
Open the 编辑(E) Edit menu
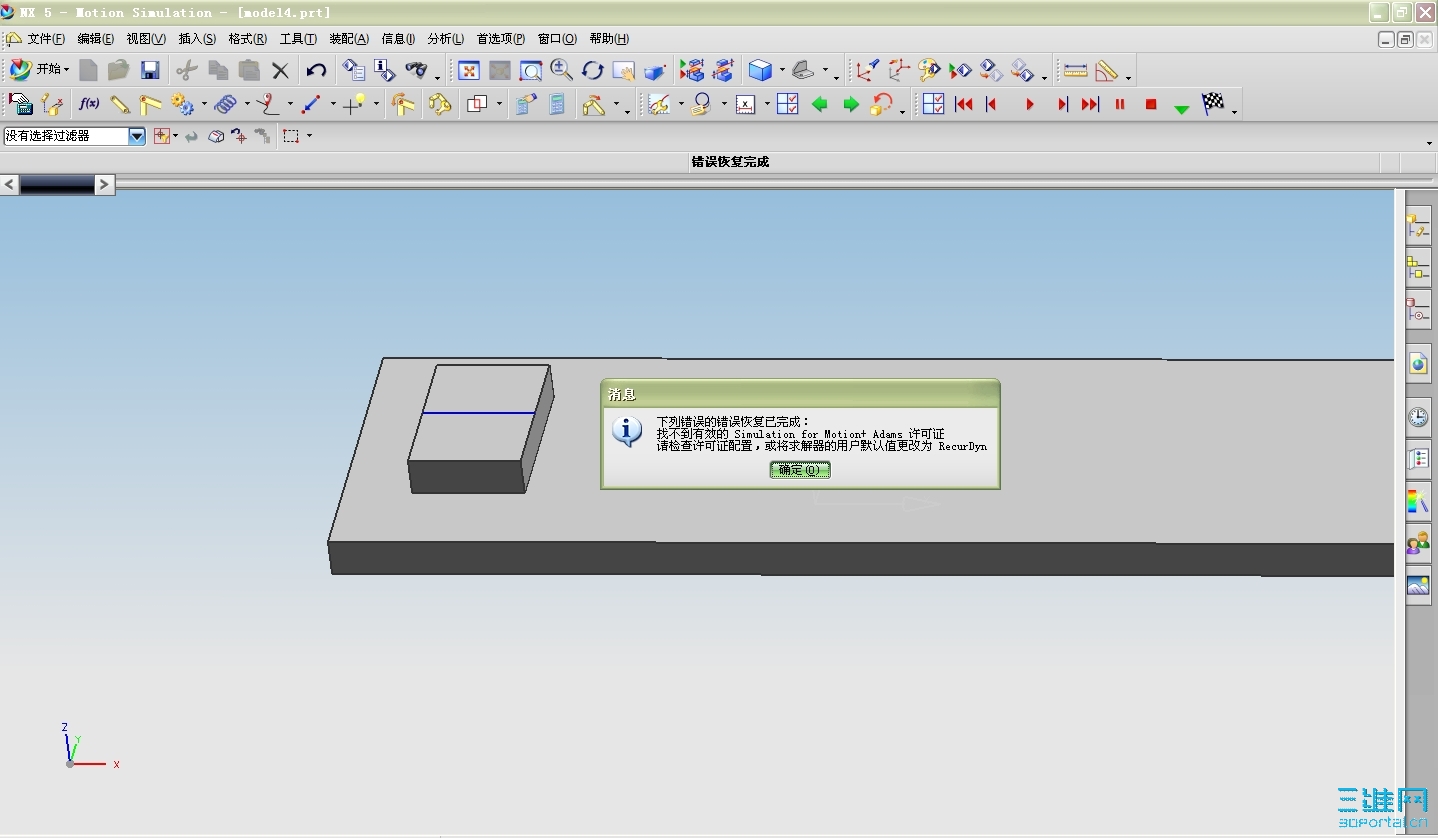pyautogui.click(x=96, y=39)
